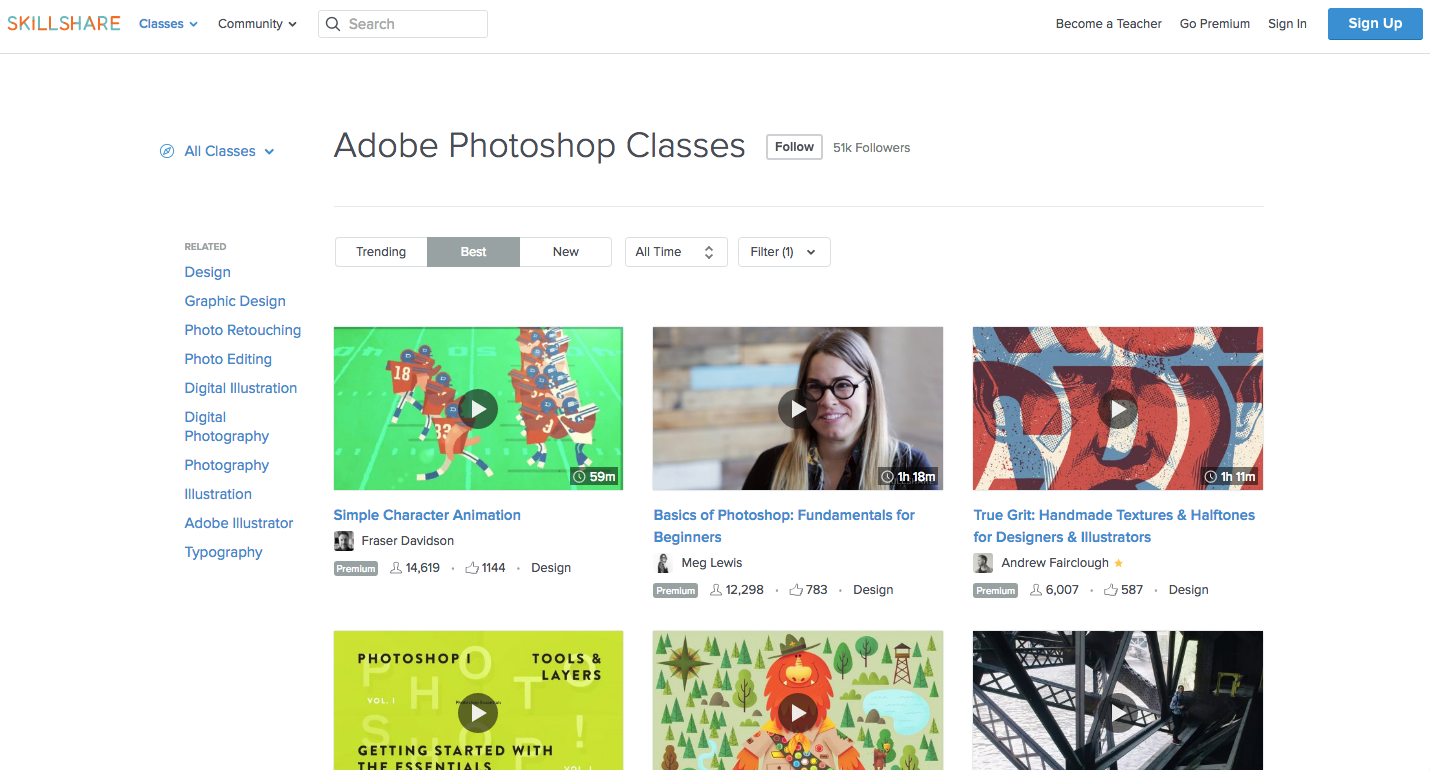Viewport: 1430px width, 770px height.
Task: Click Andrew Fairclough's avatar
Action: pyautogui.click(x=983, y=563)
